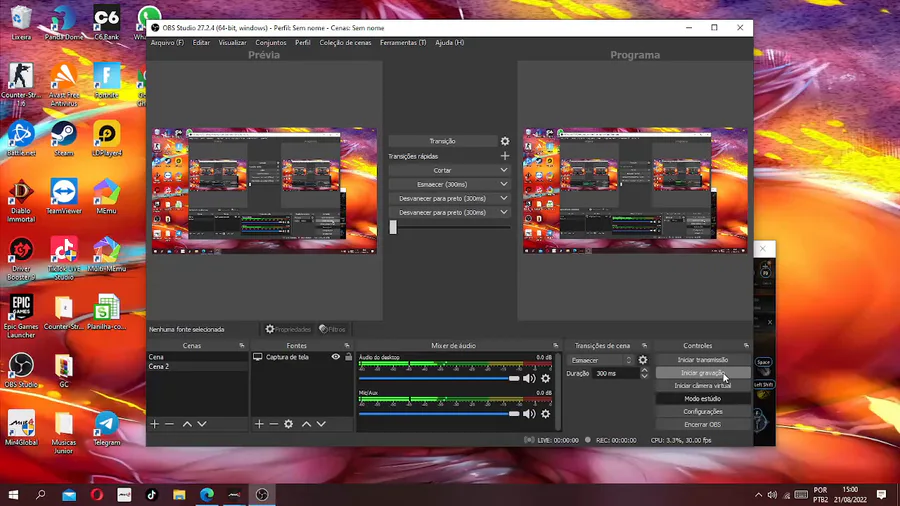This screenshot has width=900, height=506.
Task: Expand first Desvanecer para preto (300ms) dropdown
Action: click(504, 198)
